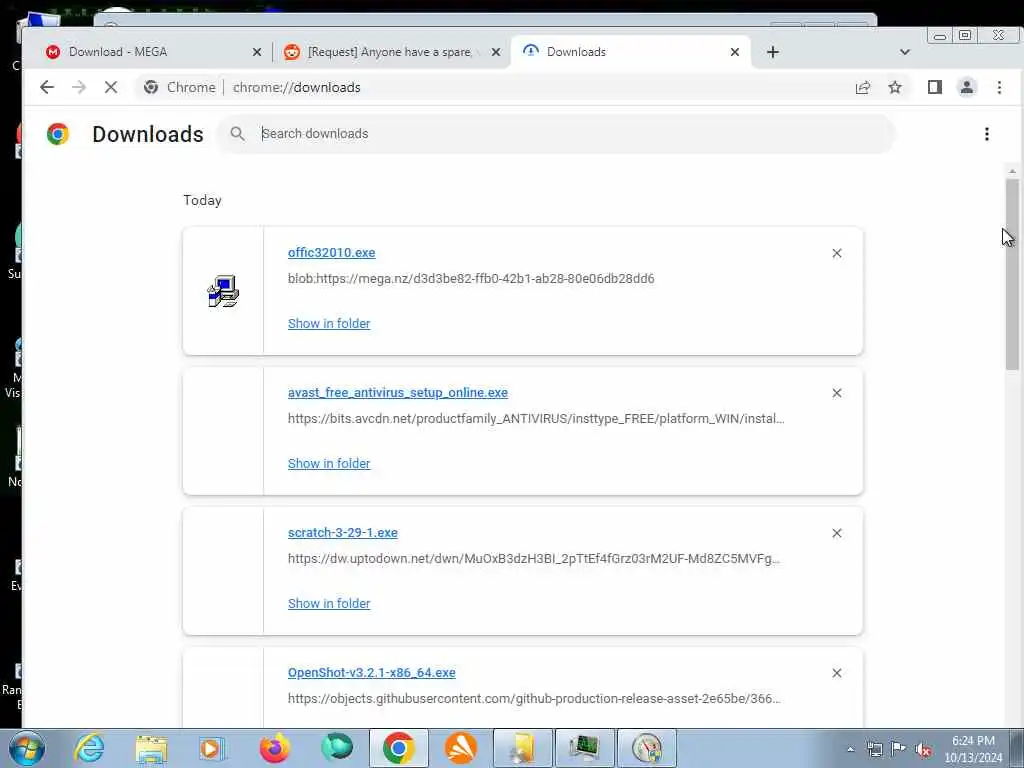Open the profile avatar menu
Viewport: 1024px width, 768px height.
click(967, 87)
